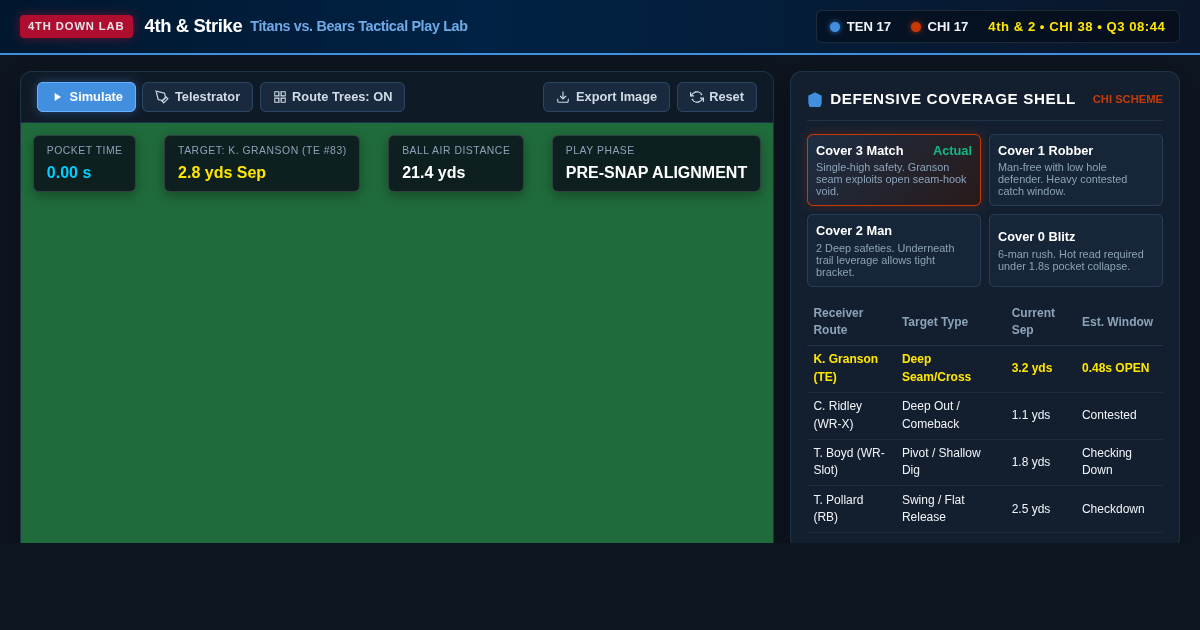Click the orange CHI team dot
This screenshot has width=1200, height=630.
tap(916, 27)
